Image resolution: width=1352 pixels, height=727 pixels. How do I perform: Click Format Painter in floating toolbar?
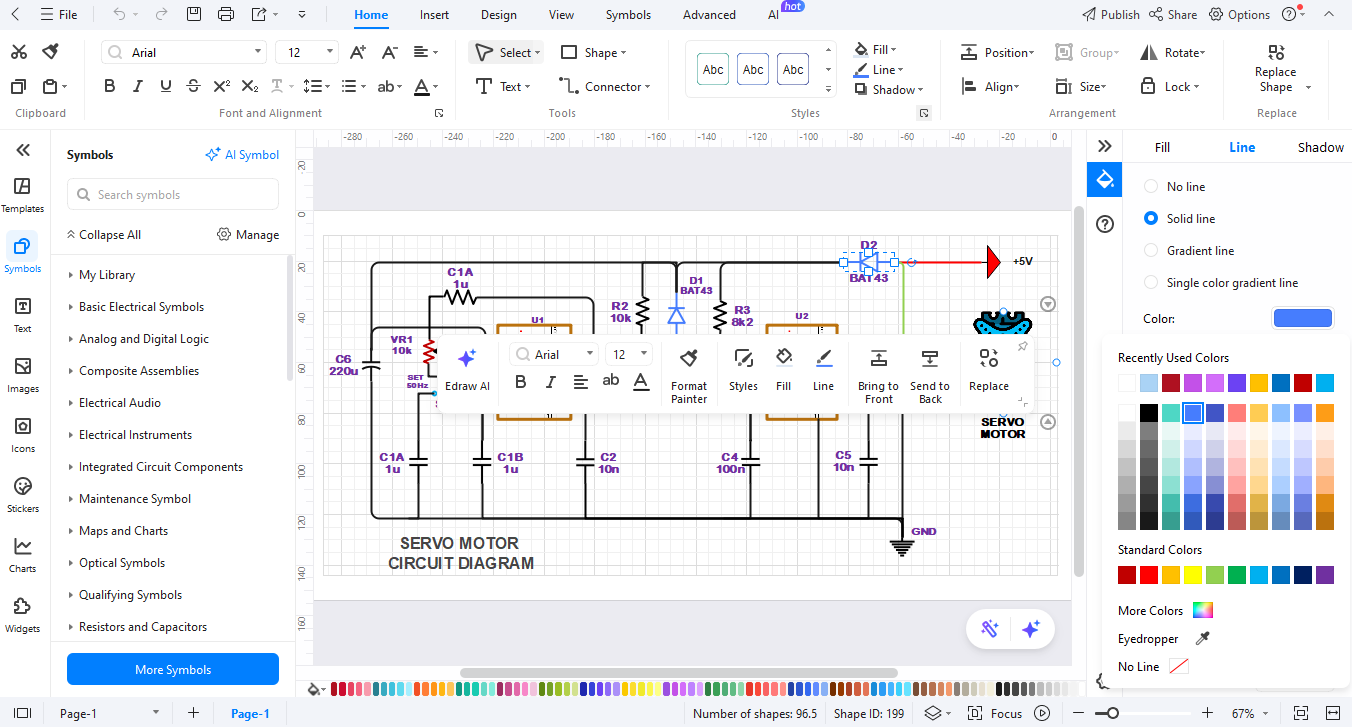689,376
